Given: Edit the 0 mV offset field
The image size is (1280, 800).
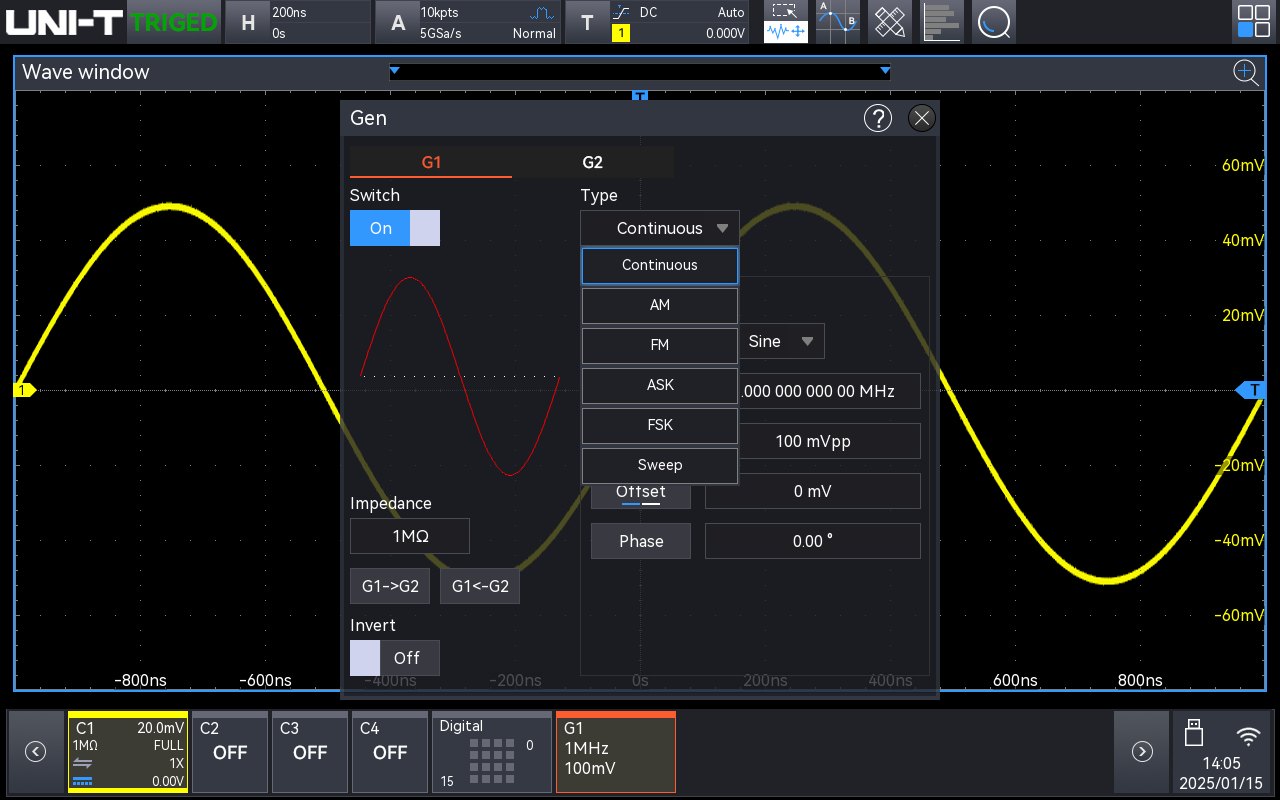Looking at the screenshot, I should pos(813,491).
